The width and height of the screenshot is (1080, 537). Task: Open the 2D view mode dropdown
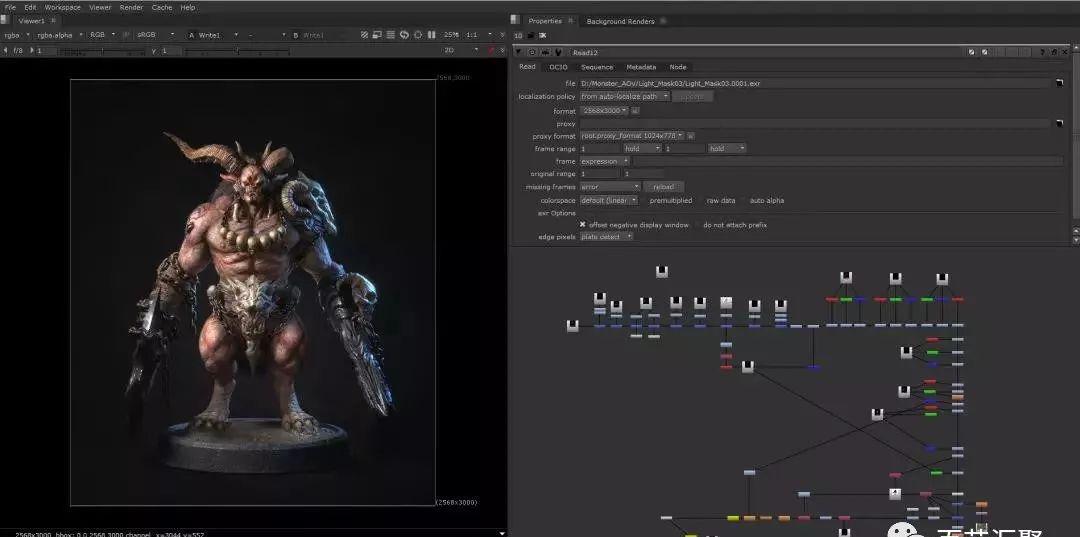[x=461, y=50]
